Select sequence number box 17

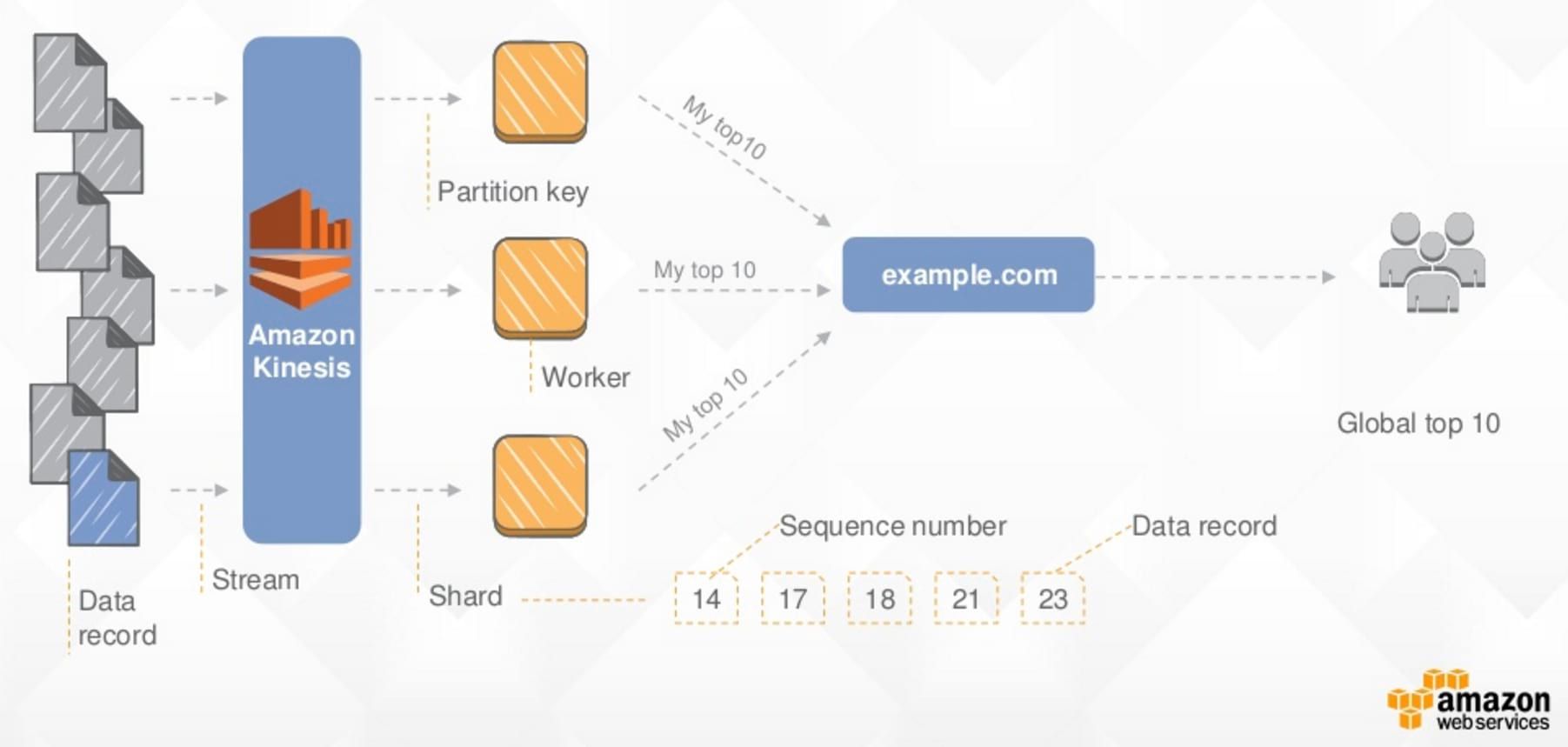point(792,598)
